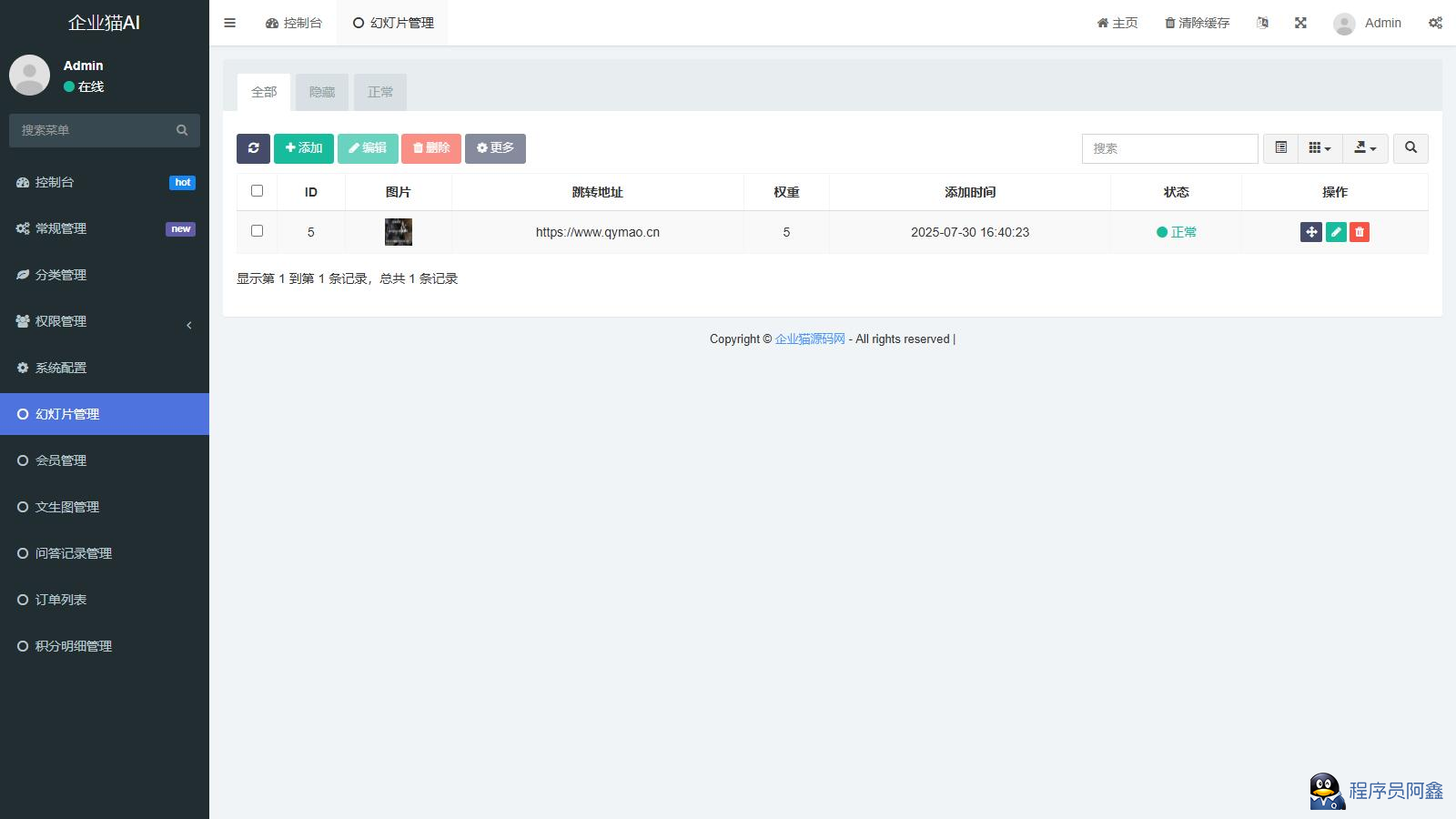Sort by the 权重 column header
The image size is (1456, 819).
[x=786, y=192]
